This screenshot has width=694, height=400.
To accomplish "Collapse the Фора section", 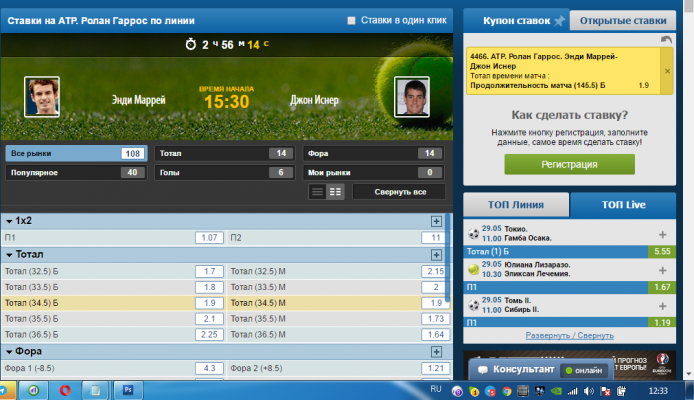I will pos(9,352).
